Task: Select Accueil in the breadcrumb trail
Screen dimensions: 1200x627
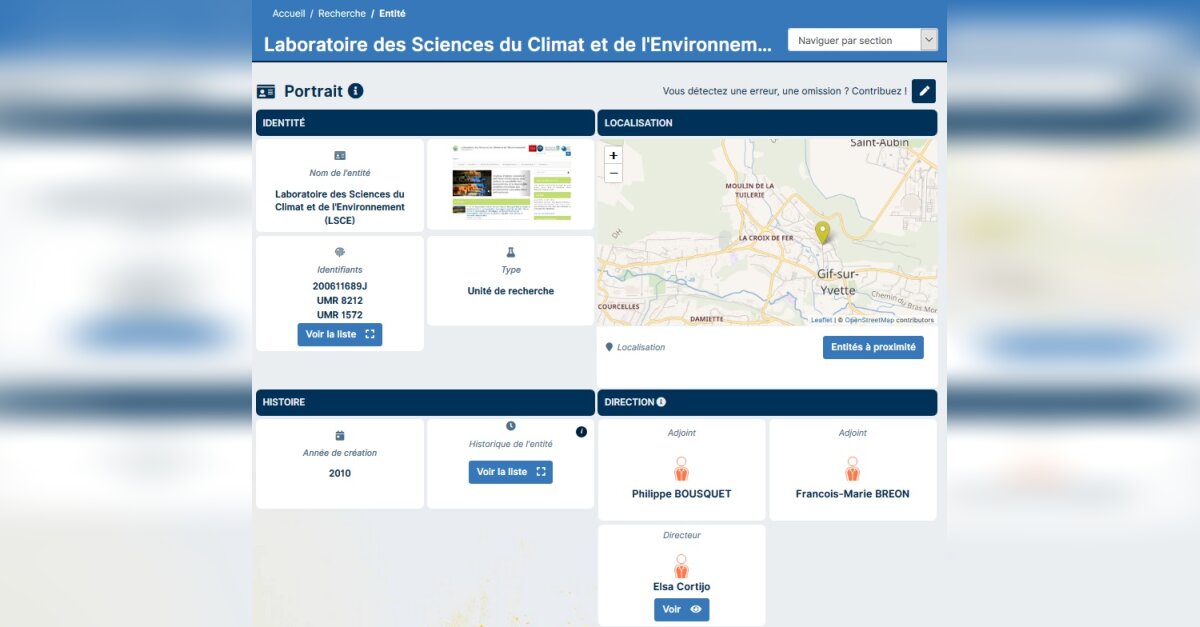Action: [288, 13]
